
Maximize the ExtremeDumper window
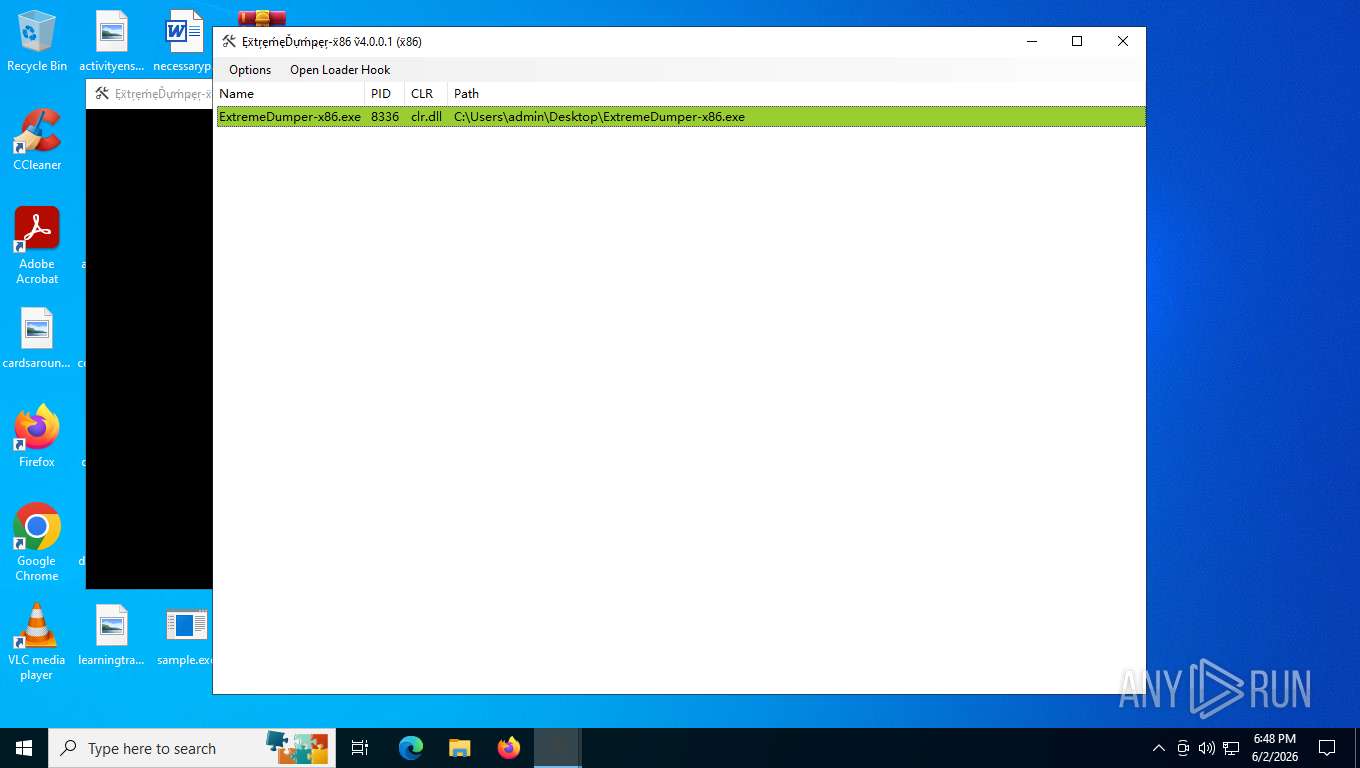pos(1077,41)
